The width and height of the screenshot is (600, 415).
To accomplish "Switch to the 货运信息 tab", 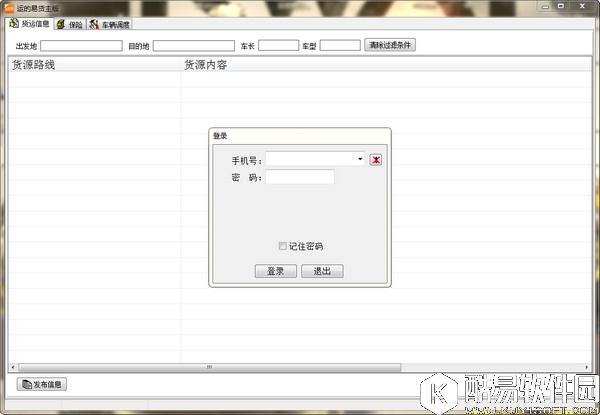I will click(x=30, y=24).
